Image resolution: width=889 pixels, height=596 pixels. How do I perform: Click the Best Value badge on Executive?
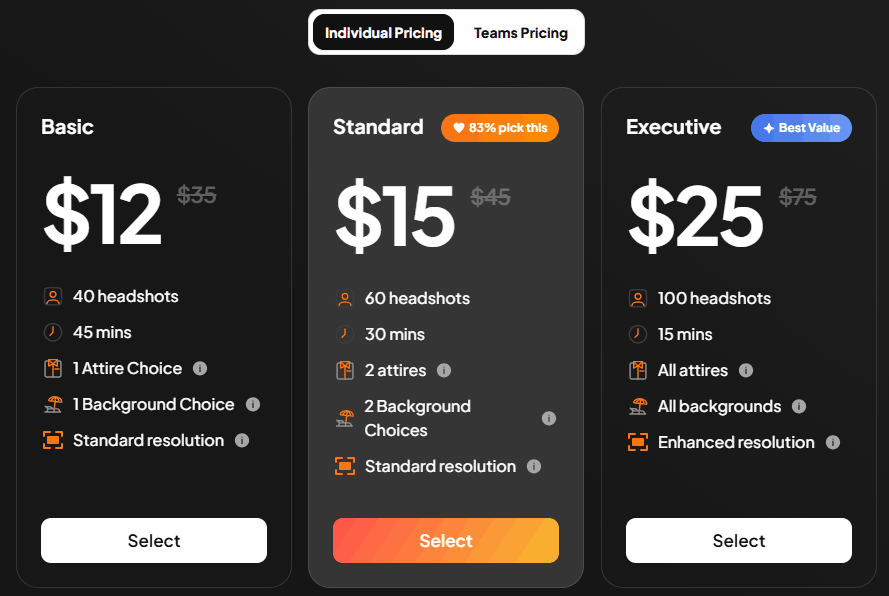[x=801, y=127]
